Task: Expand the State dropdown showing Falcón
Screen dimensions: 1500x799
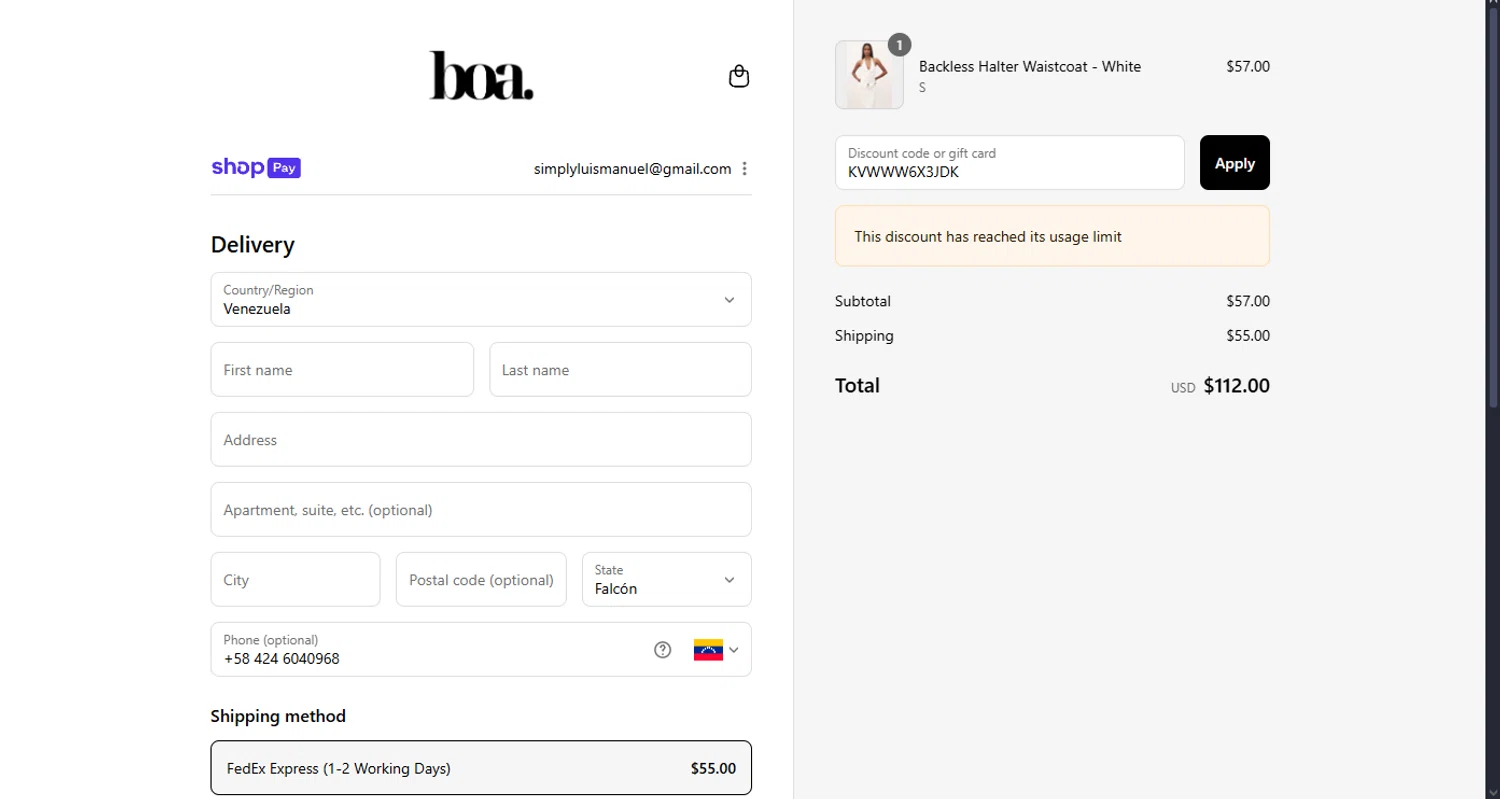Action: pyautogui.click(x=667, y=579)
